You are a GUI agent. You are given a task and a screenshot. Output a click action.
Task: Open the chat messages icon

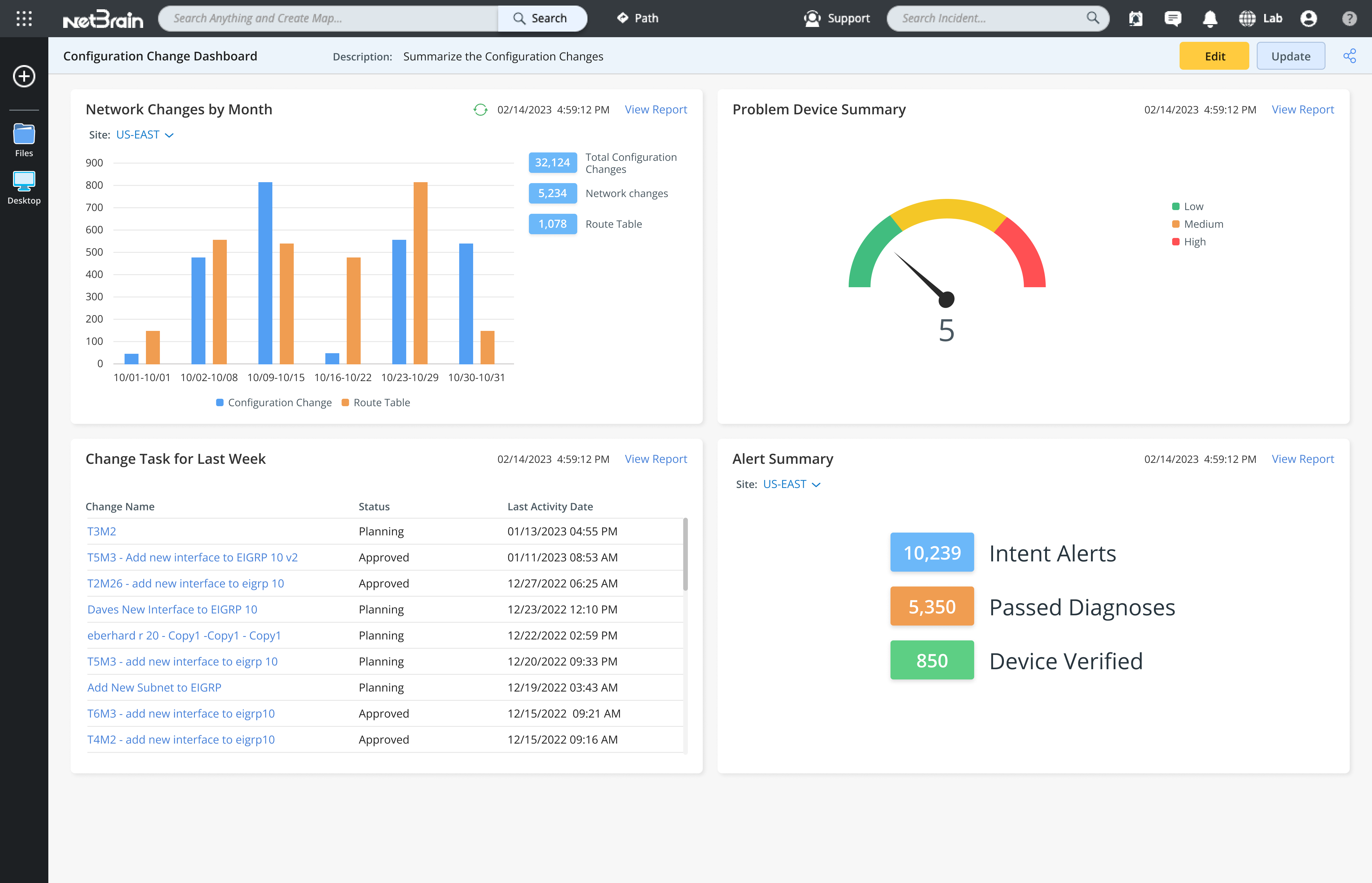click(1172, 19)
